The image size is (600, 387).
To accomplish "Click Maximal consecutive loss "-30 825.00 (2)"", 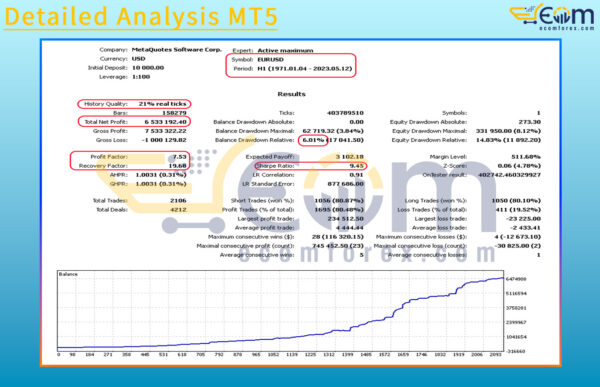I will (x=518, y=246).
